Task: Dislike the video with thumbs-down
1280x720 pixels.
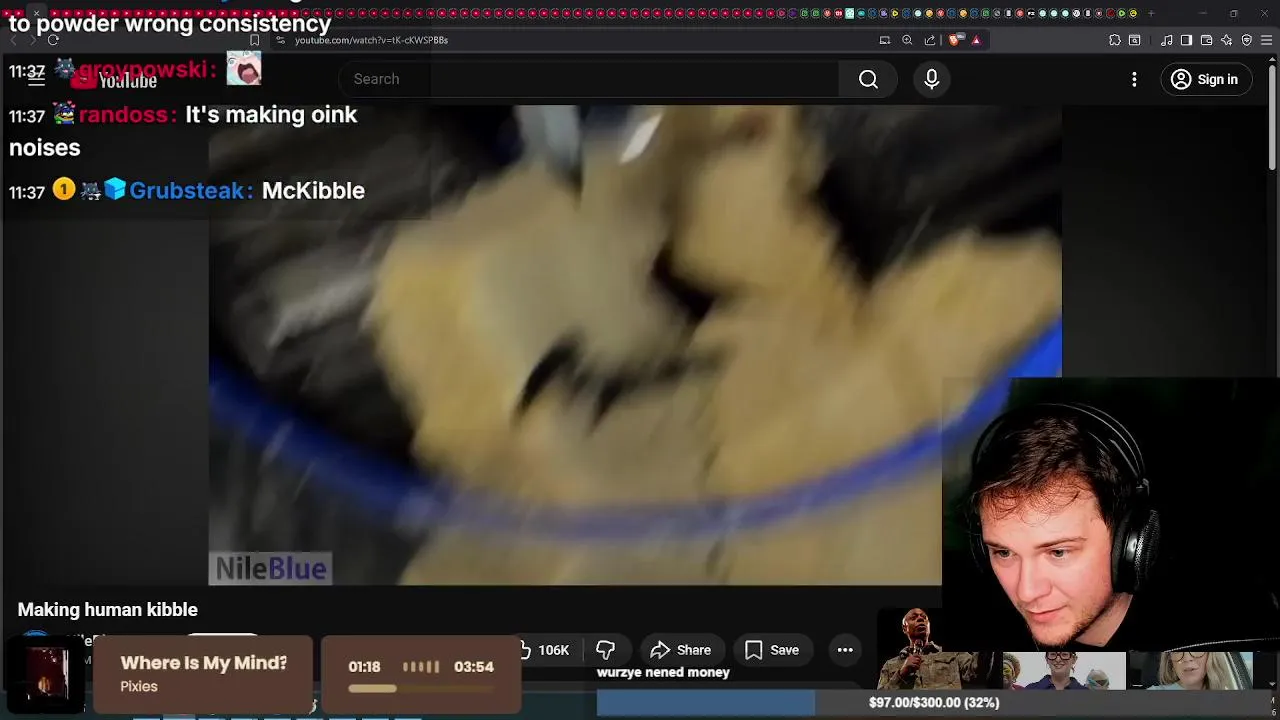Action: click(x=606, y=650)
